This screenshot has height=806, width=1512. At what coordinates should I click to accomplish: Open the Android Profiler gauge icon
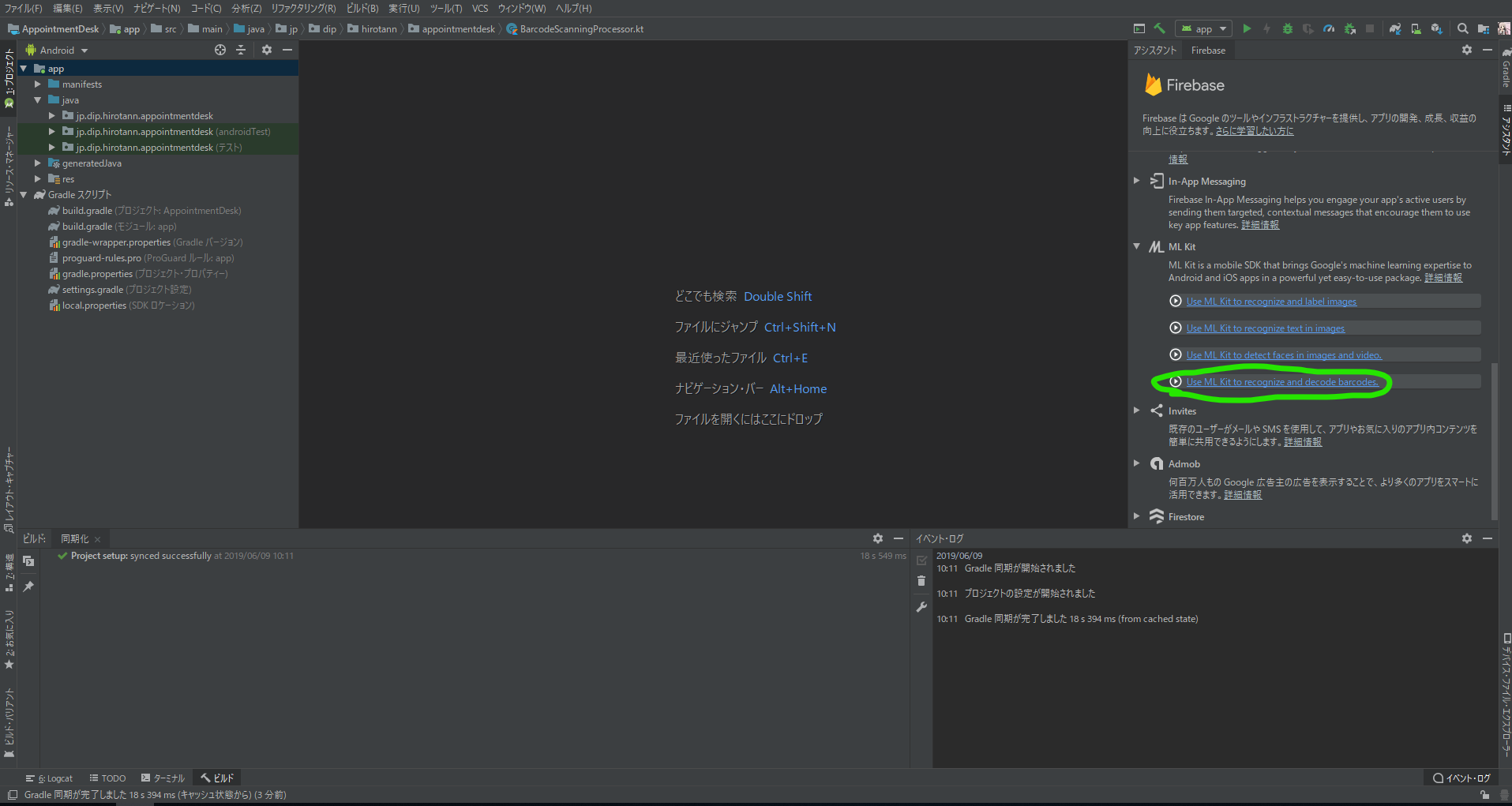[x=1329, y=28]
